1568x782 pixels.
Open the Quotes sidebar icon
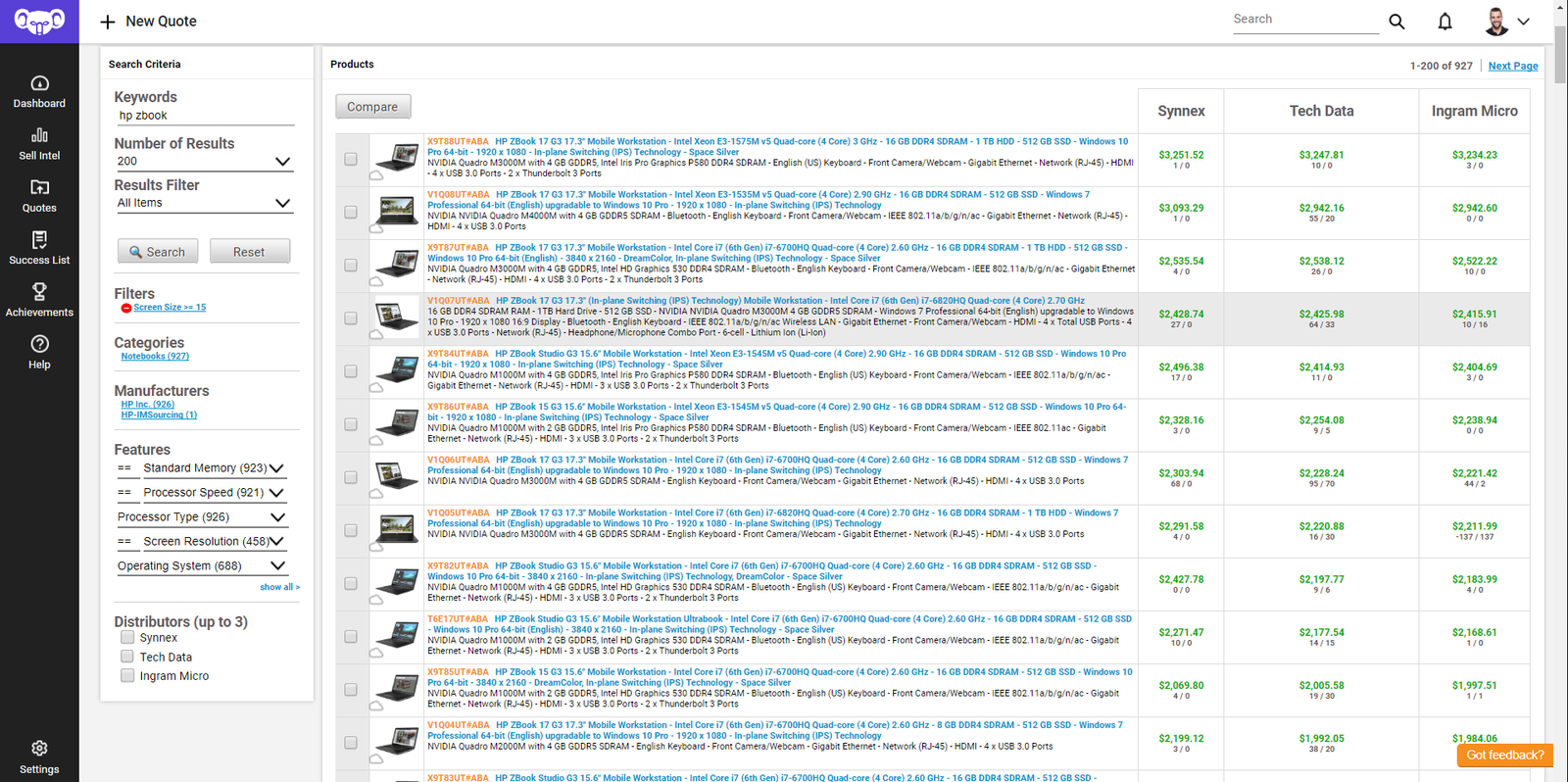click(x=39, y=187)
